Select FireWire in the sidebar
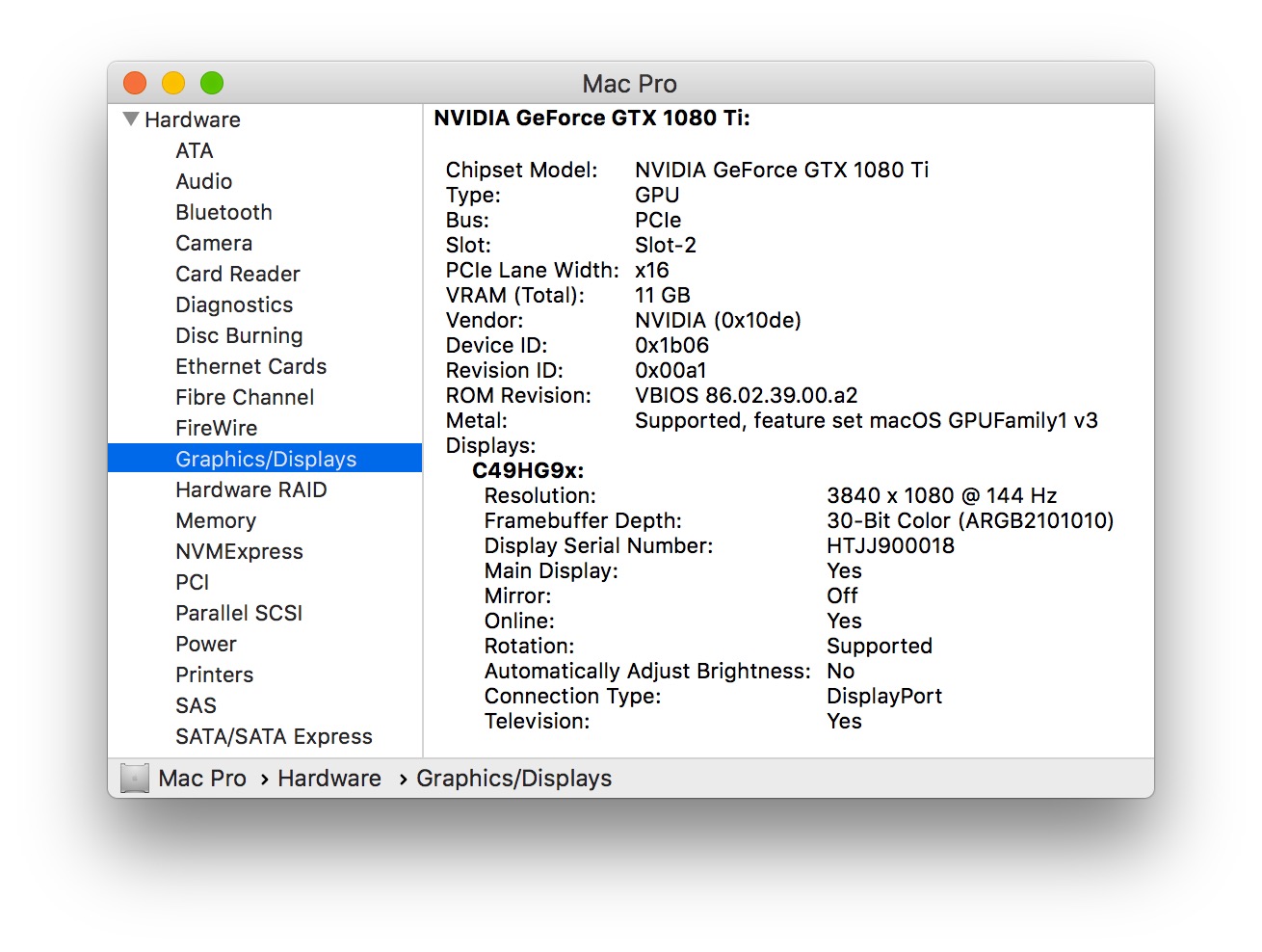 coord(217,429)
